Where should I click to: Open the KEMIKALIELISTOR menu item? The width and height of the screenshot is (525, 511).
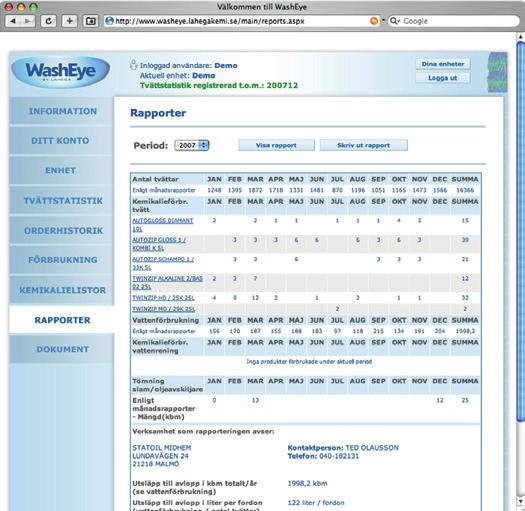pyautogui.click(x=63, y=290)
